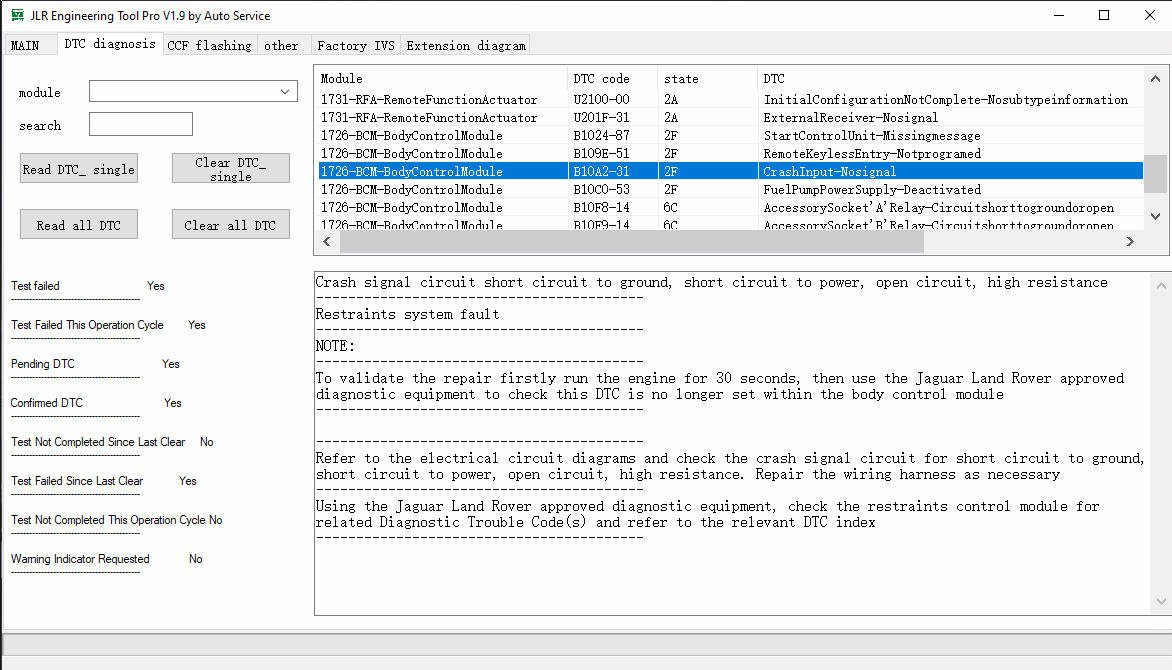Screen dimensions: 1172x670
Task: Click description pane scroll up arrow
Action: [1161, 285]
